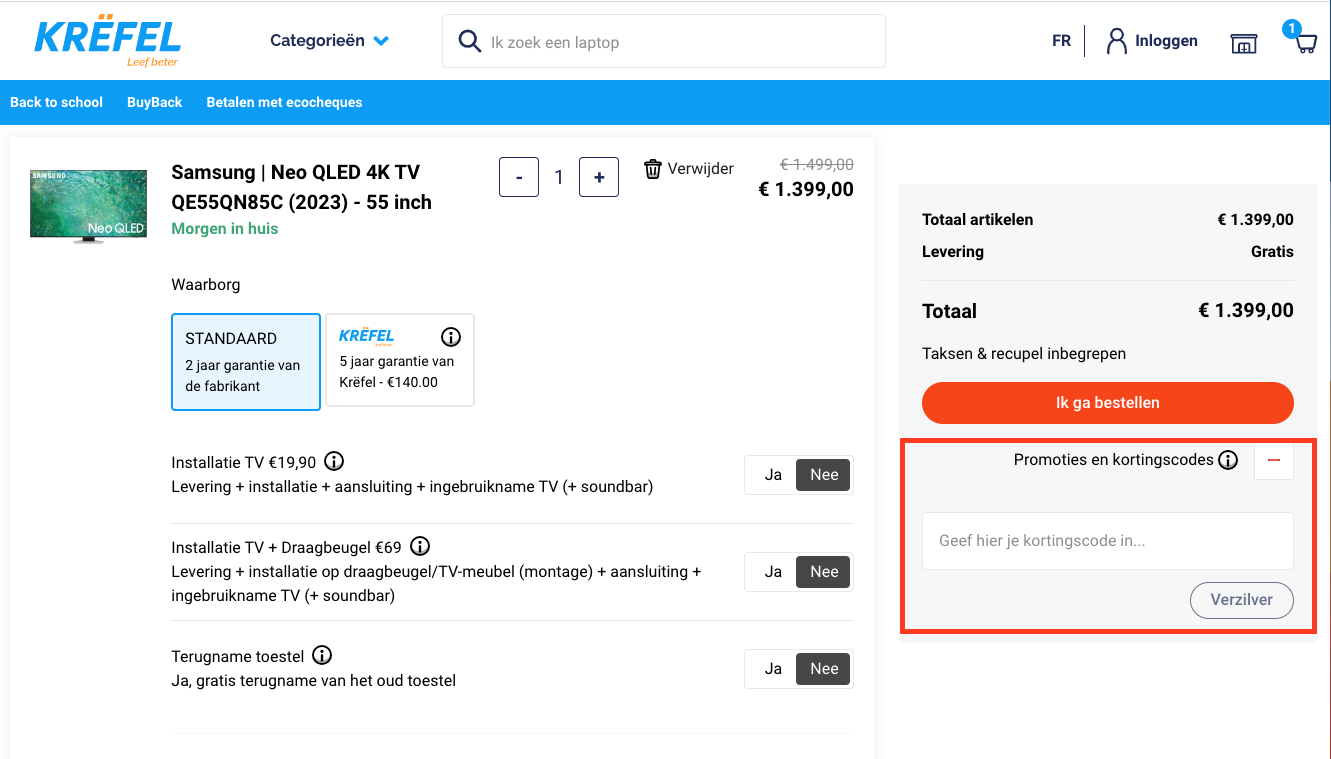Open info icon beside Installatie TV €19,90
1331x759 pixels.
tap(334, 461)
